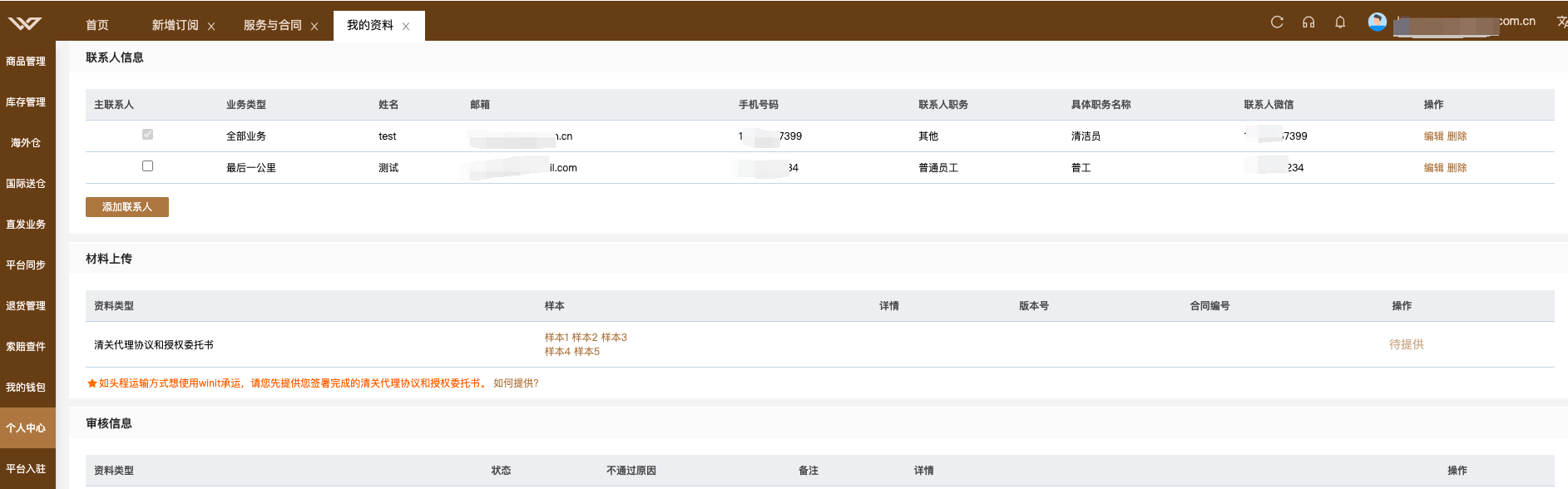Open 库存管理 in the sidebar
This screenshot has height=489, width=1568.
26,102
